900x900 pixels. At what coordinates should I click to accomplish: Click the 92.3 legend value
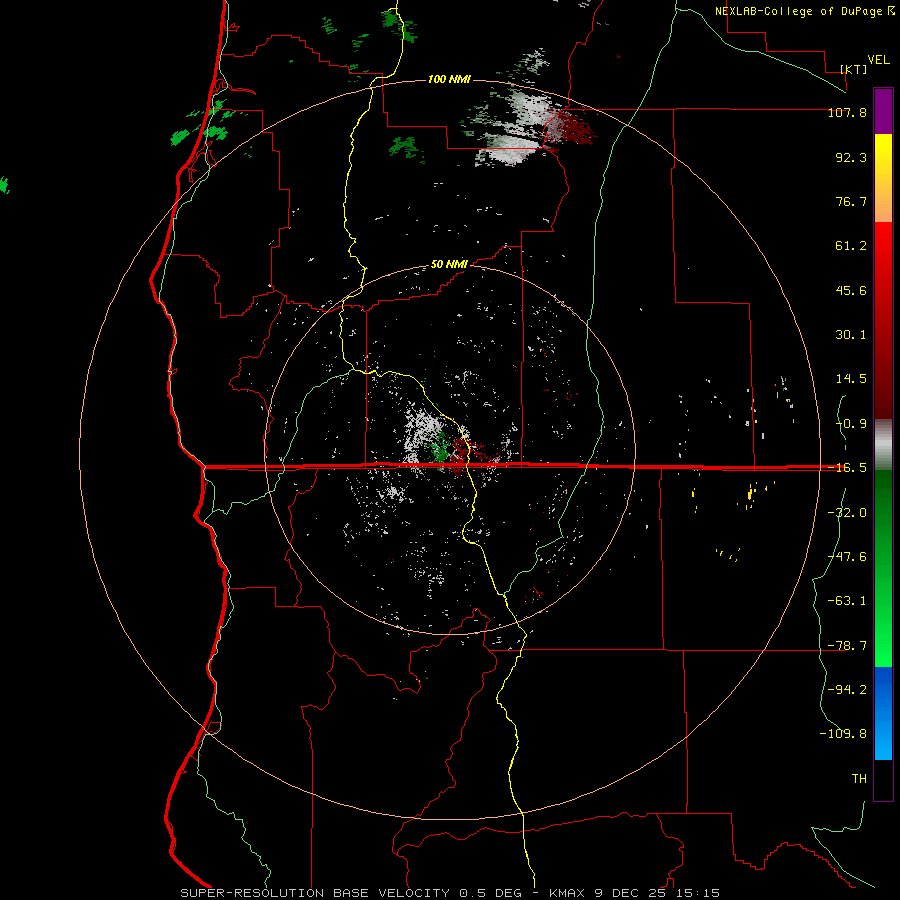pos(851,157)
